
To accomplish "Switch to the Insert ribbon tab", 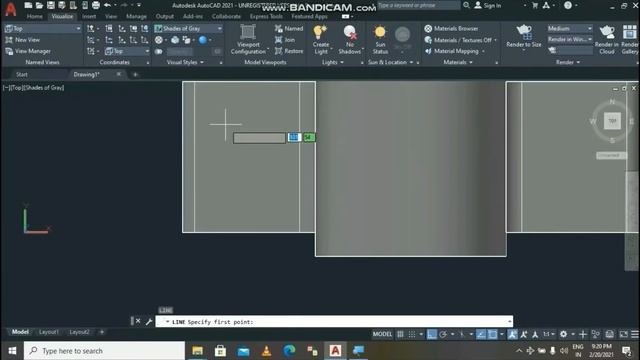I will click(x=89, y=17).
